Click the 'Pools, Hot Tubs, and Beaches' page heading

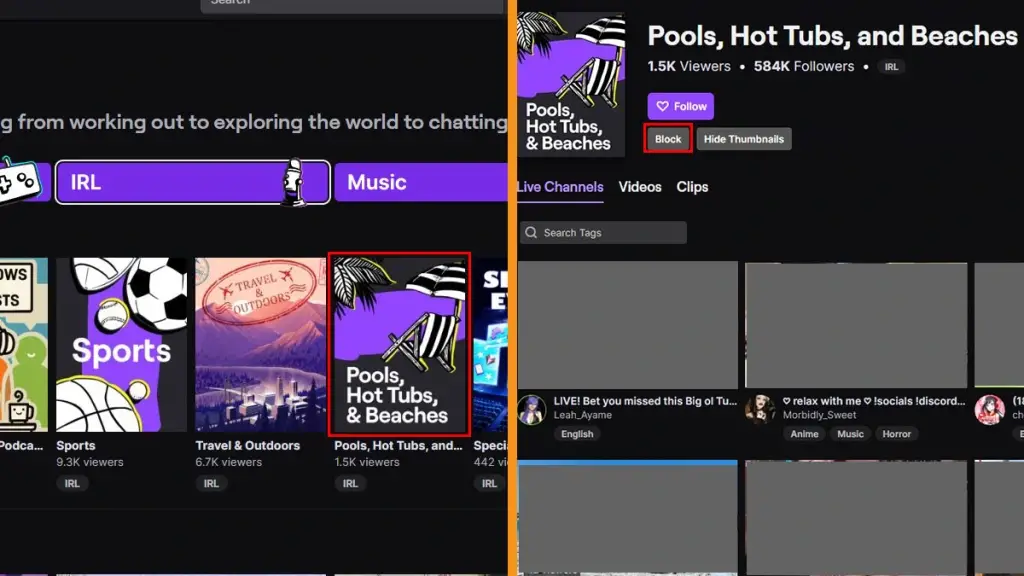click(833, 36)
